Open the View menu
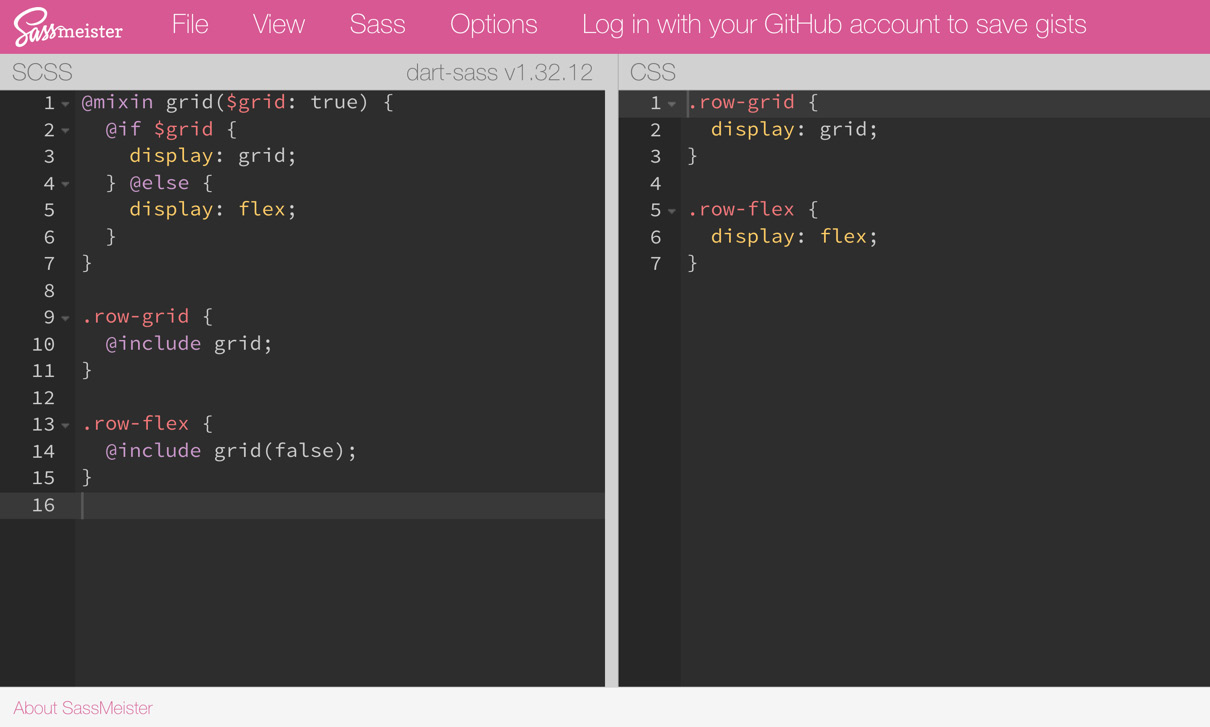This screenshot has width=1210, height=727. click(278, 25)
